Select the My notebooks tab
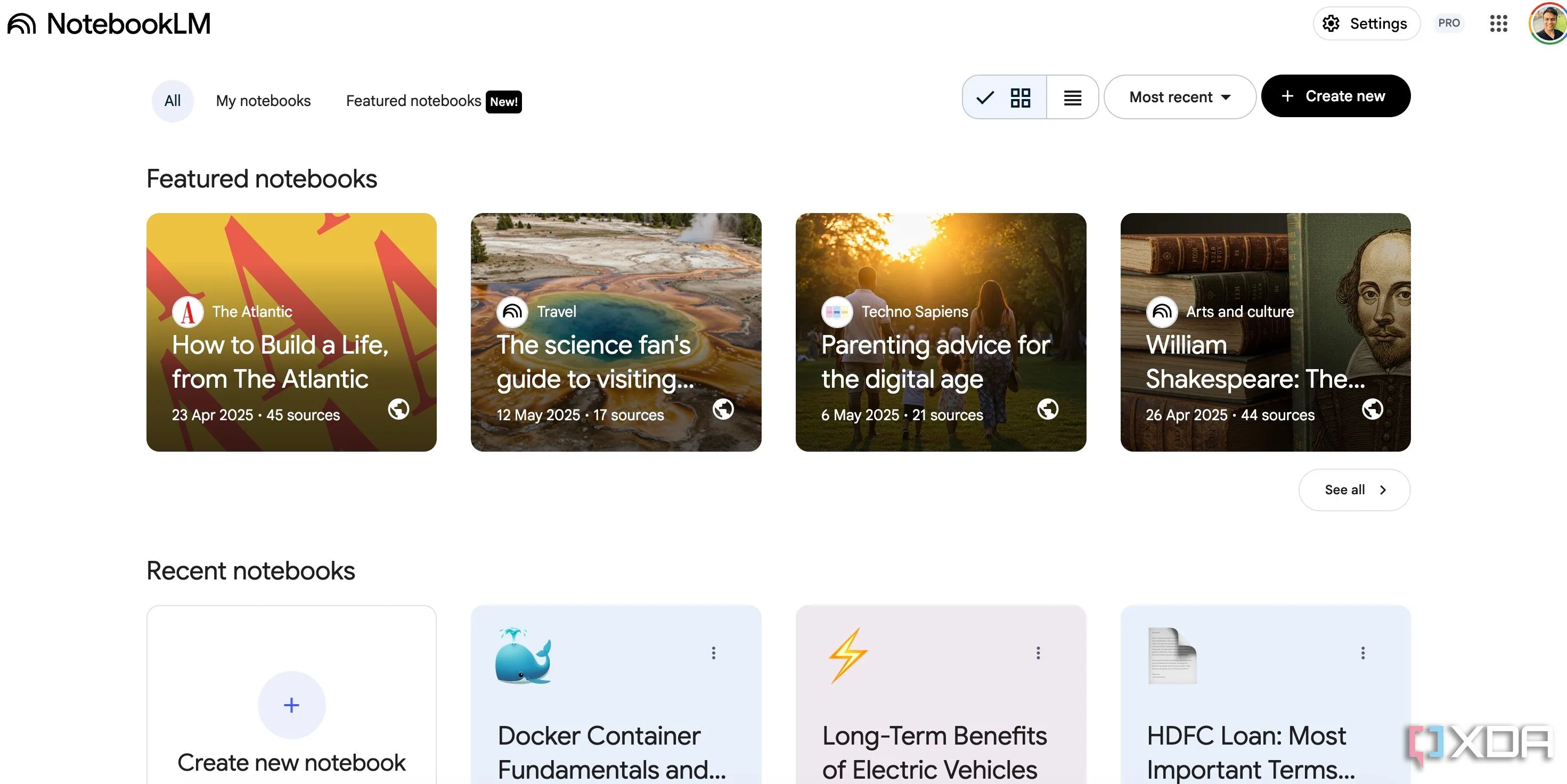The image size is (1567, 784). tap(264, 101)
